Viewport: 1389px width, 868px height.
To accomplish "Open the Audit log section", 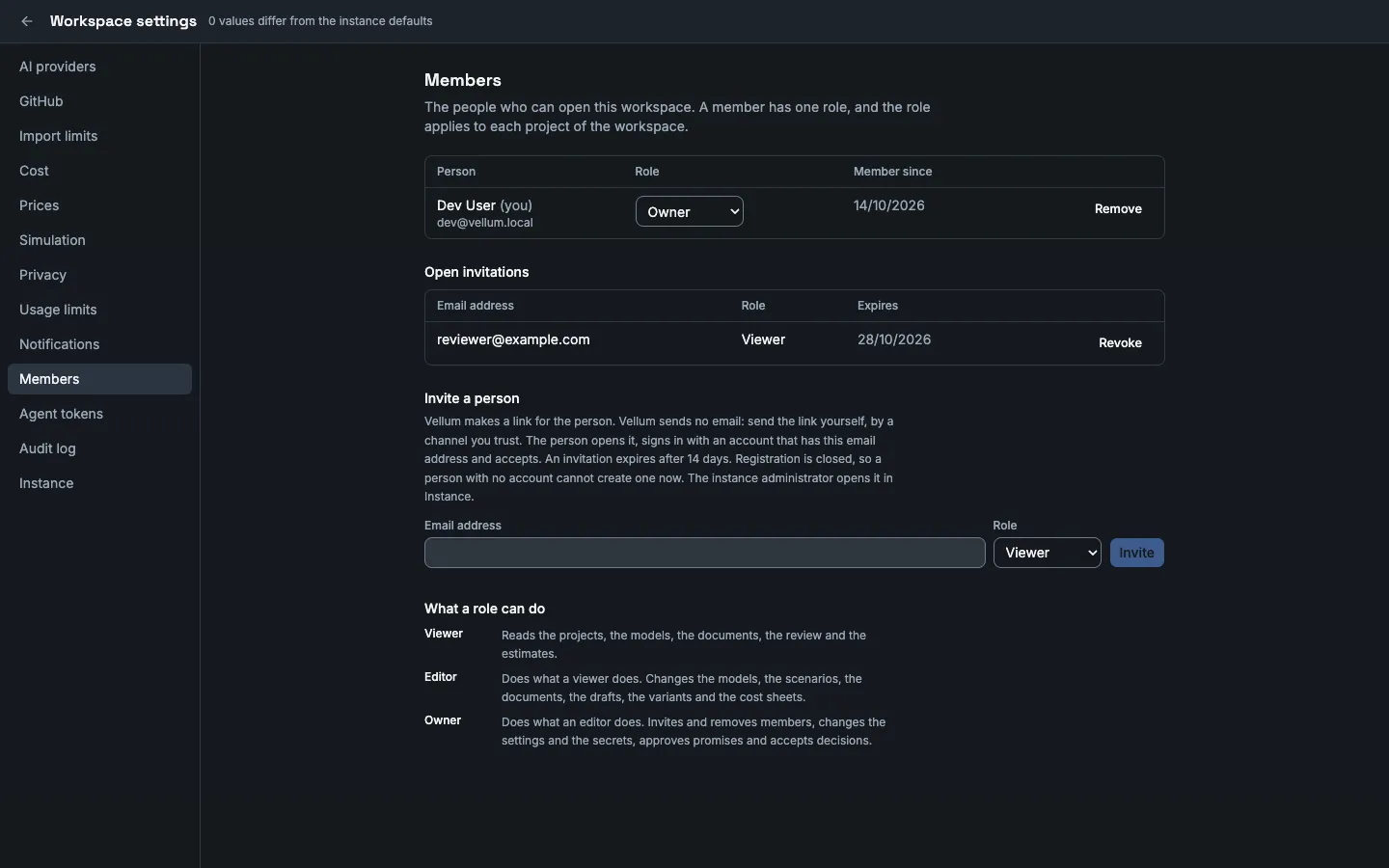I will (x=99, y=448).
